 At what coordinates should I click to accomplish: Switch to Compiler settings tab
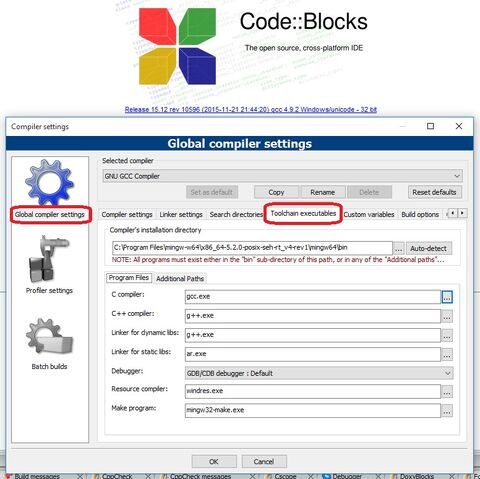pyautogui.click(x=127, y=215)
